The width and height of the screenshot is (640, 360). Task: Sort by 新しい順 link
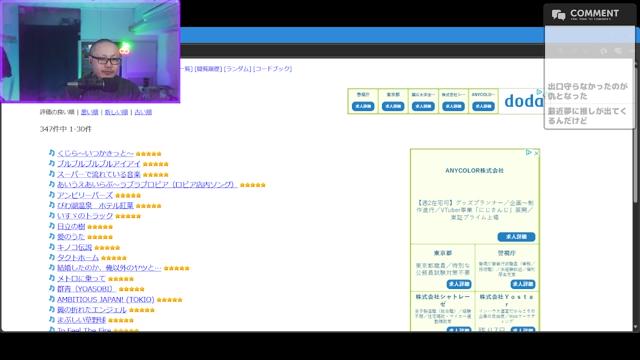(116, 112)
